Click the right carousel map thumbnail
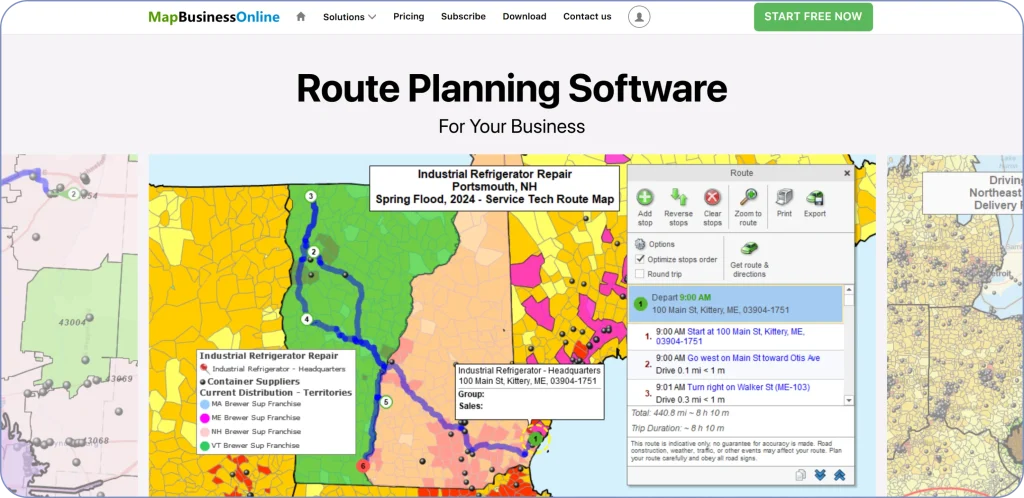The image size is (1024, 498). (x=955, y=325)
